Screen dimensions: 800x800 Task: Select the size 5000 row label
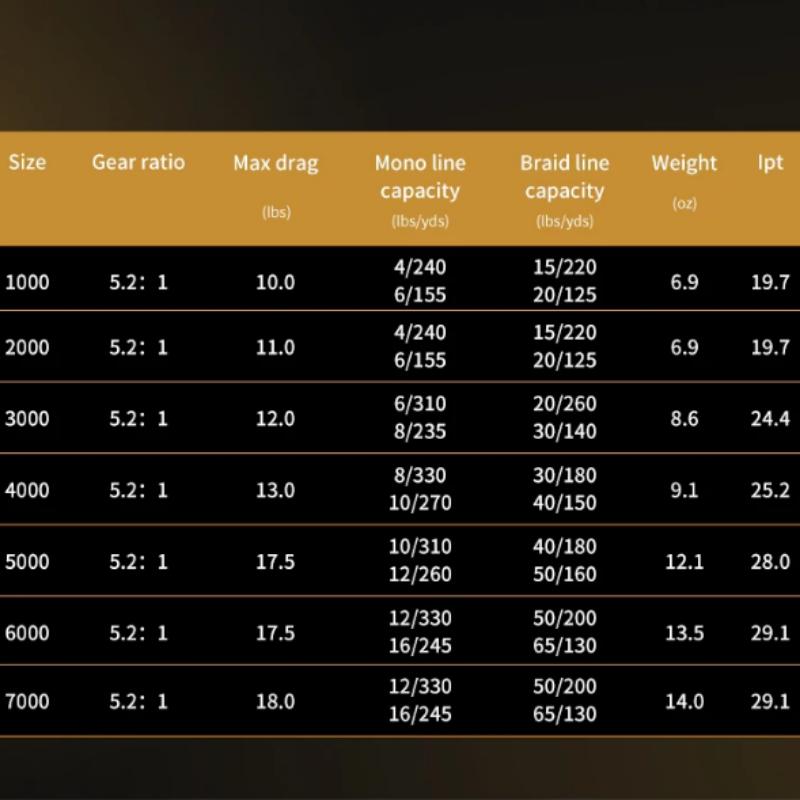point(27,561)
